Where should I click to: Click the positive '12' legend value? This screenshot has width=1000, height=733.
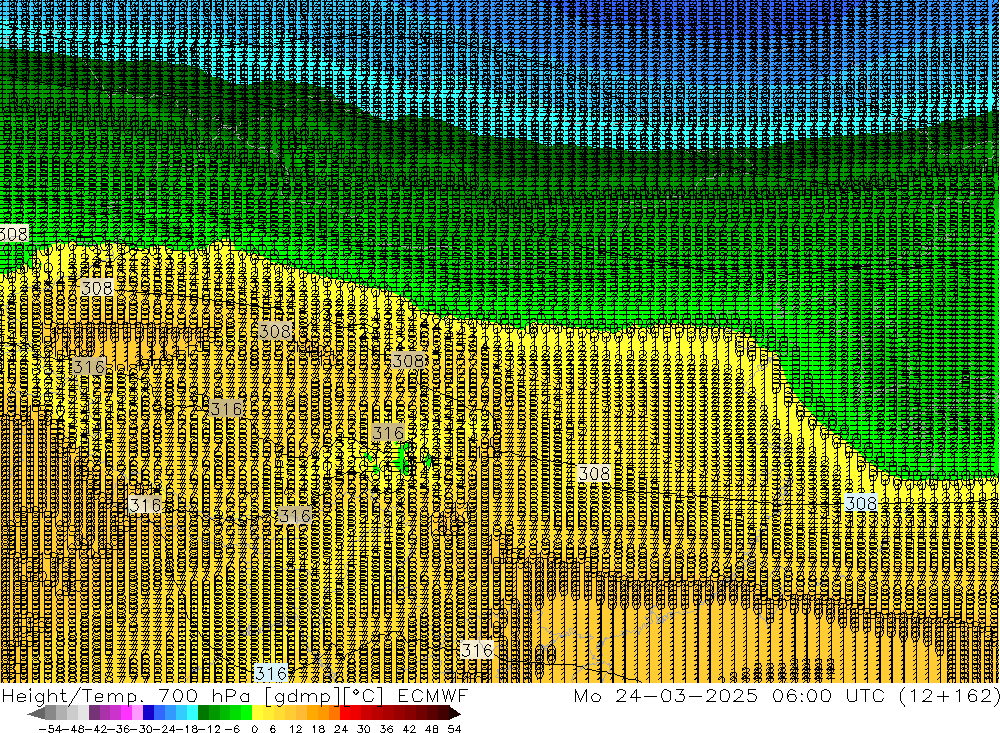click(x=295, y=729)
